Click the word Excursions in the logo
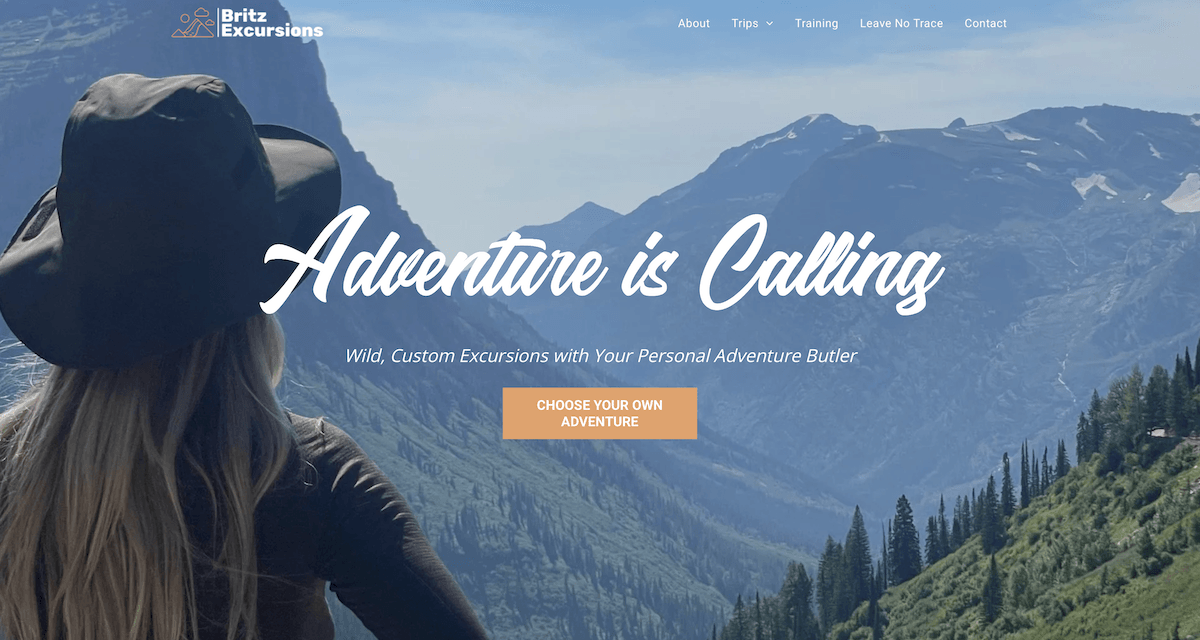The height and width of the screenshot is (640, 1200). point(272,31)
